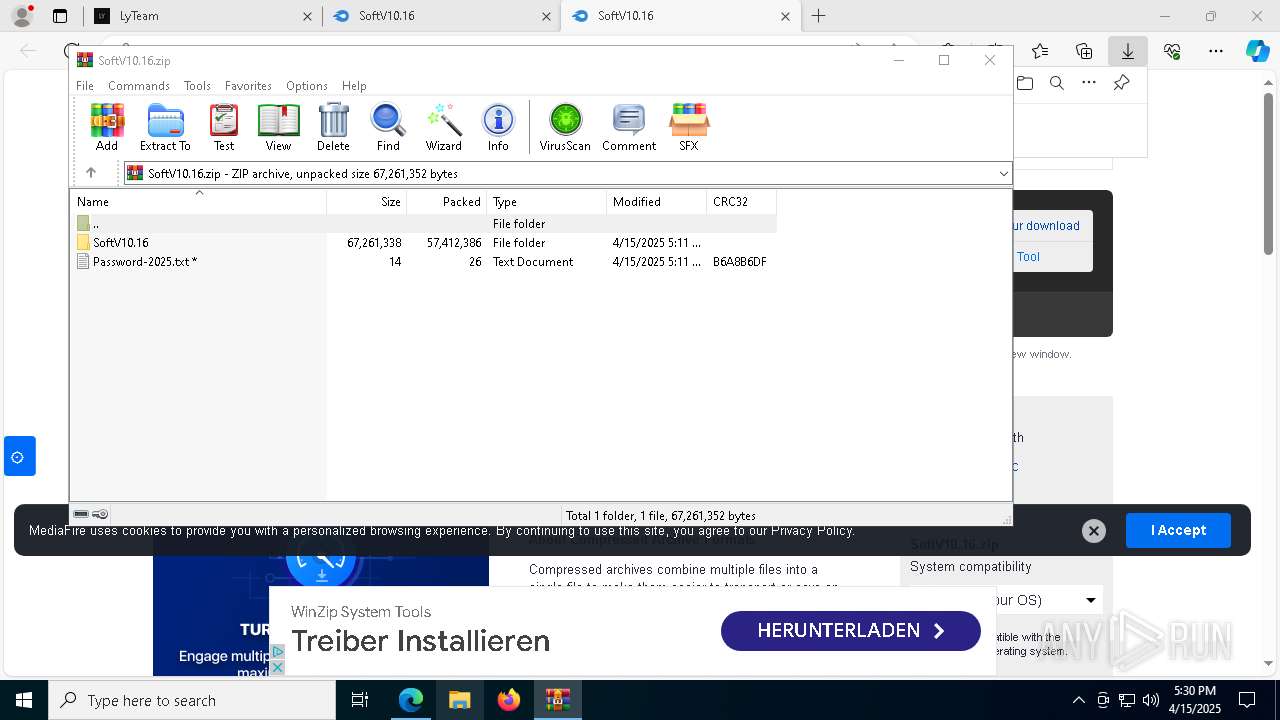1280x720 pixels.
Task: Click the Windows taskbar search box
Action: click(192, 700)
